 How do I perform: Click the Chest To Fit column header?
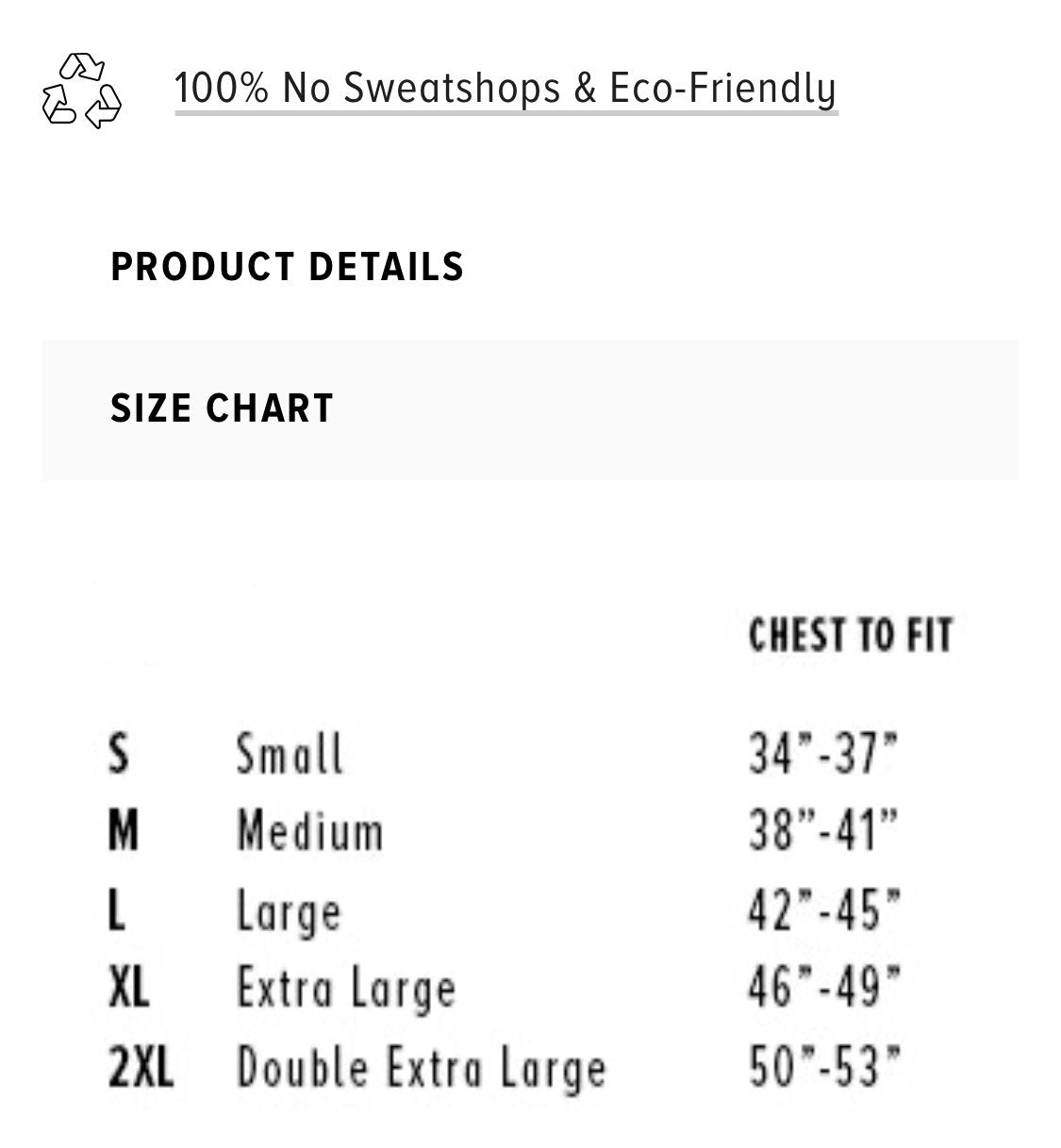[x=850, y=635]
